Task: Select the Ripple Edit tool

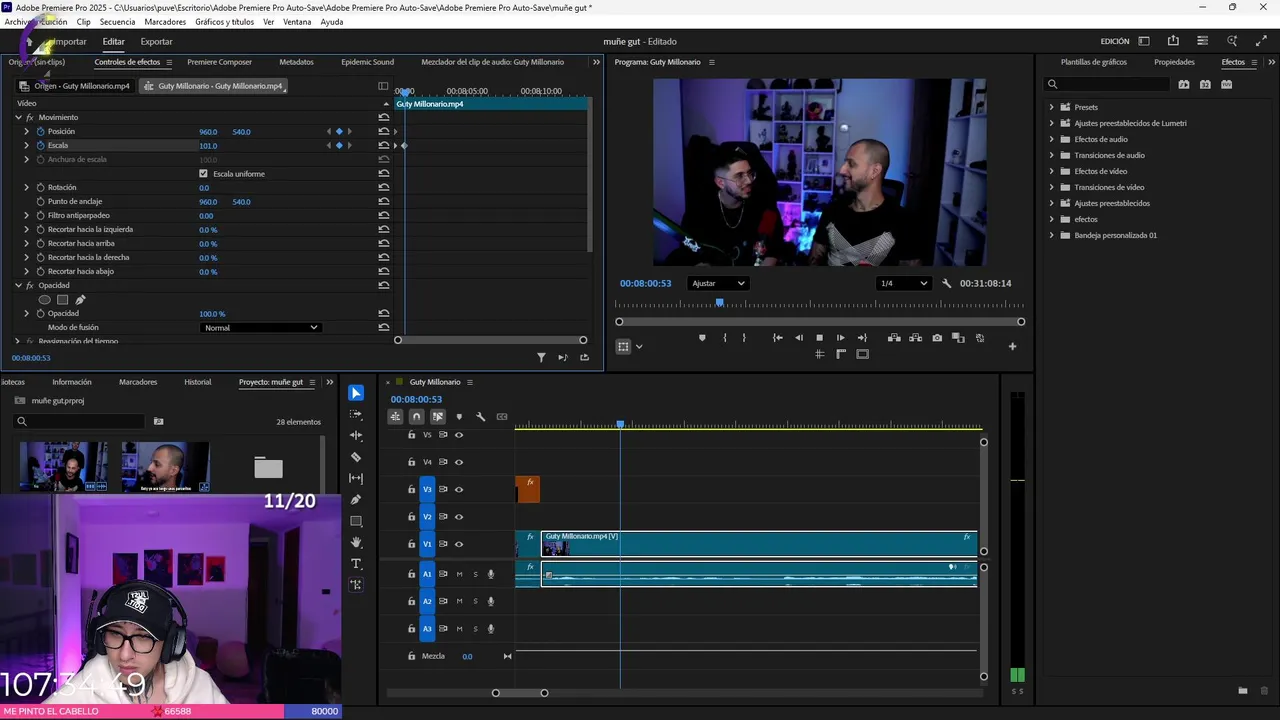Action: [x=356, y=436]
